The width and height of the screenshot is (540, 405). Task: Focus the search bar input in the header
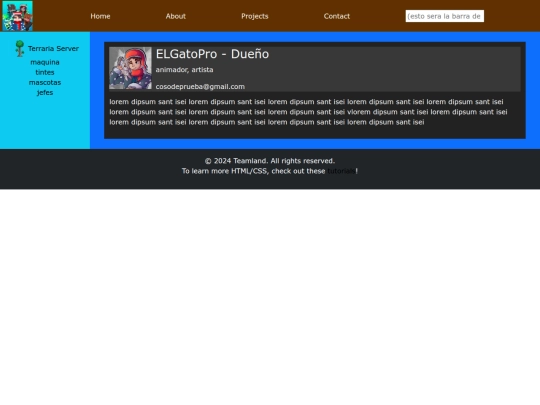click(445, 16)
